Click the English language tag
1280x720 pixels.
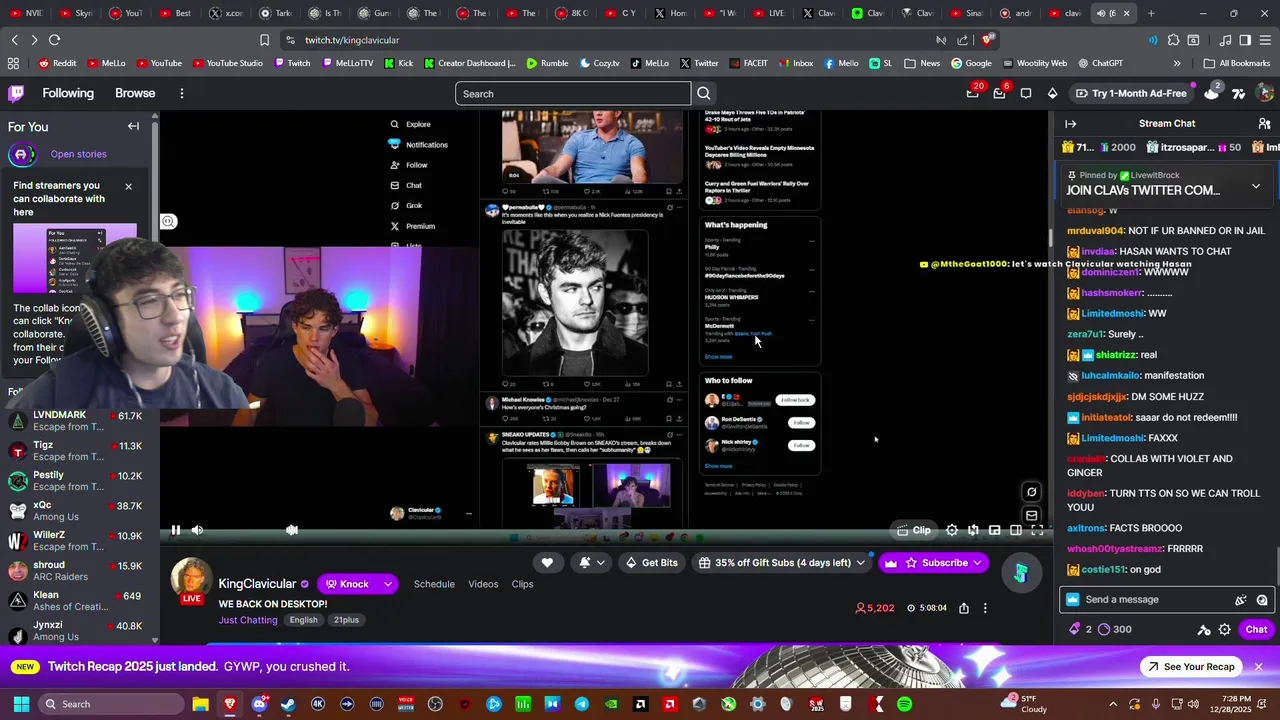point(303,620)
